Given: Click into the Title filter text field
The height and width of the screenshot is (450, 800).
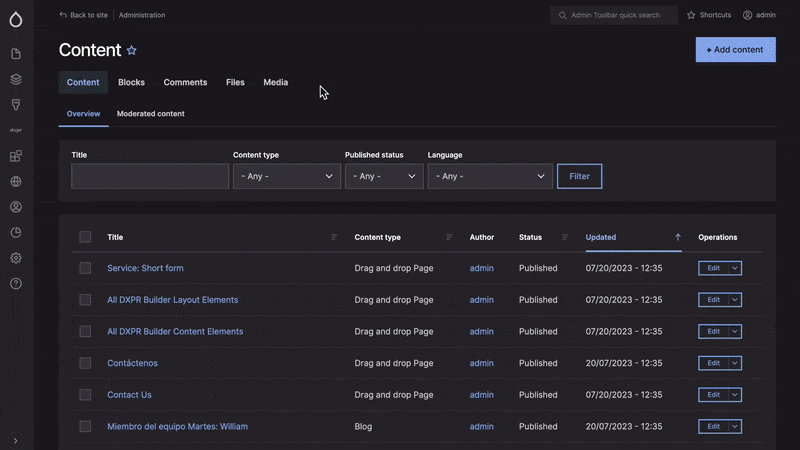Looking at the screenshot, I should [150, 176].
